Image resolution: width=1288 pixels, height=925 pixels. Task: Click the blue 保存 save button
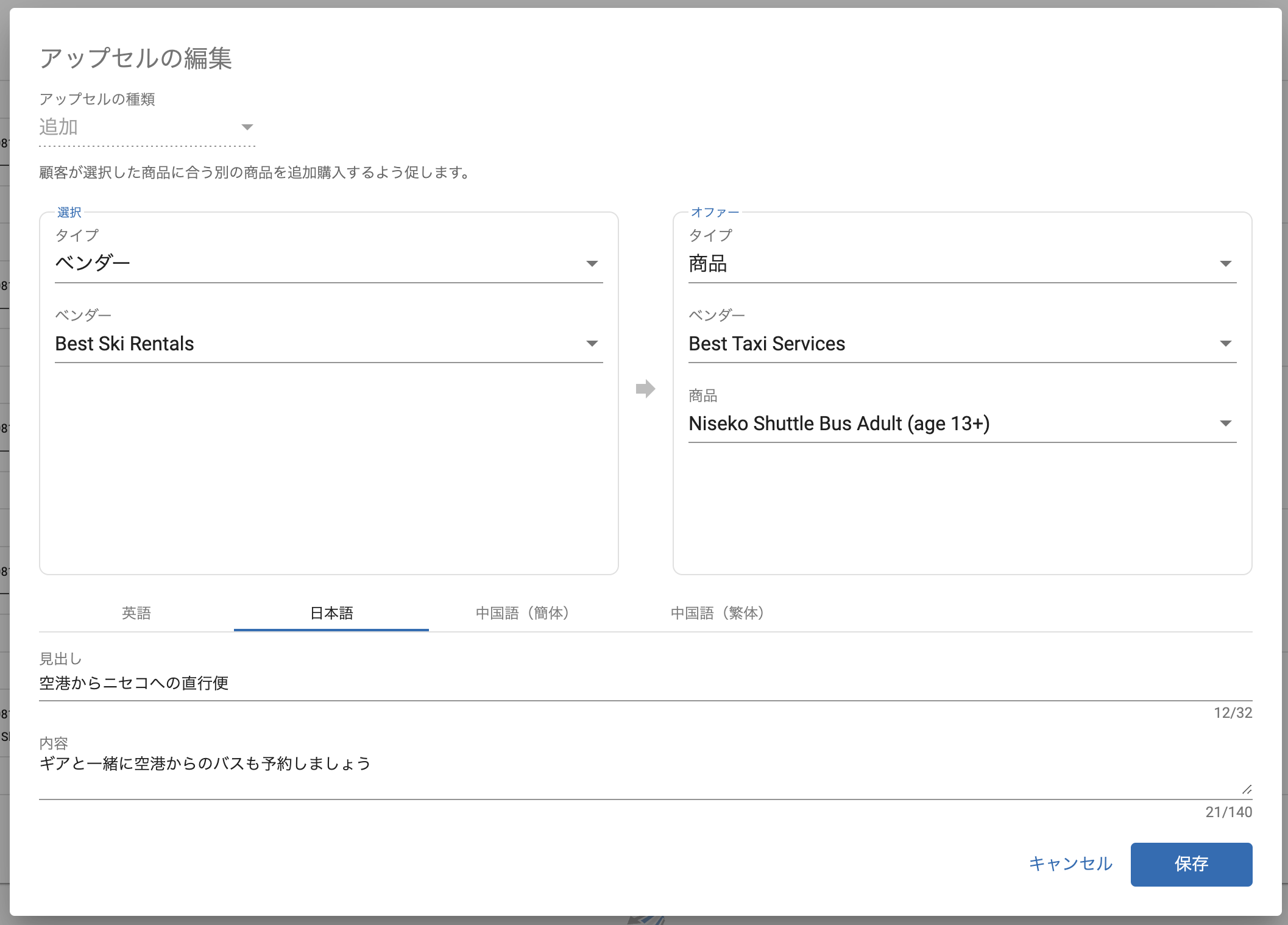coord(1191,864)
